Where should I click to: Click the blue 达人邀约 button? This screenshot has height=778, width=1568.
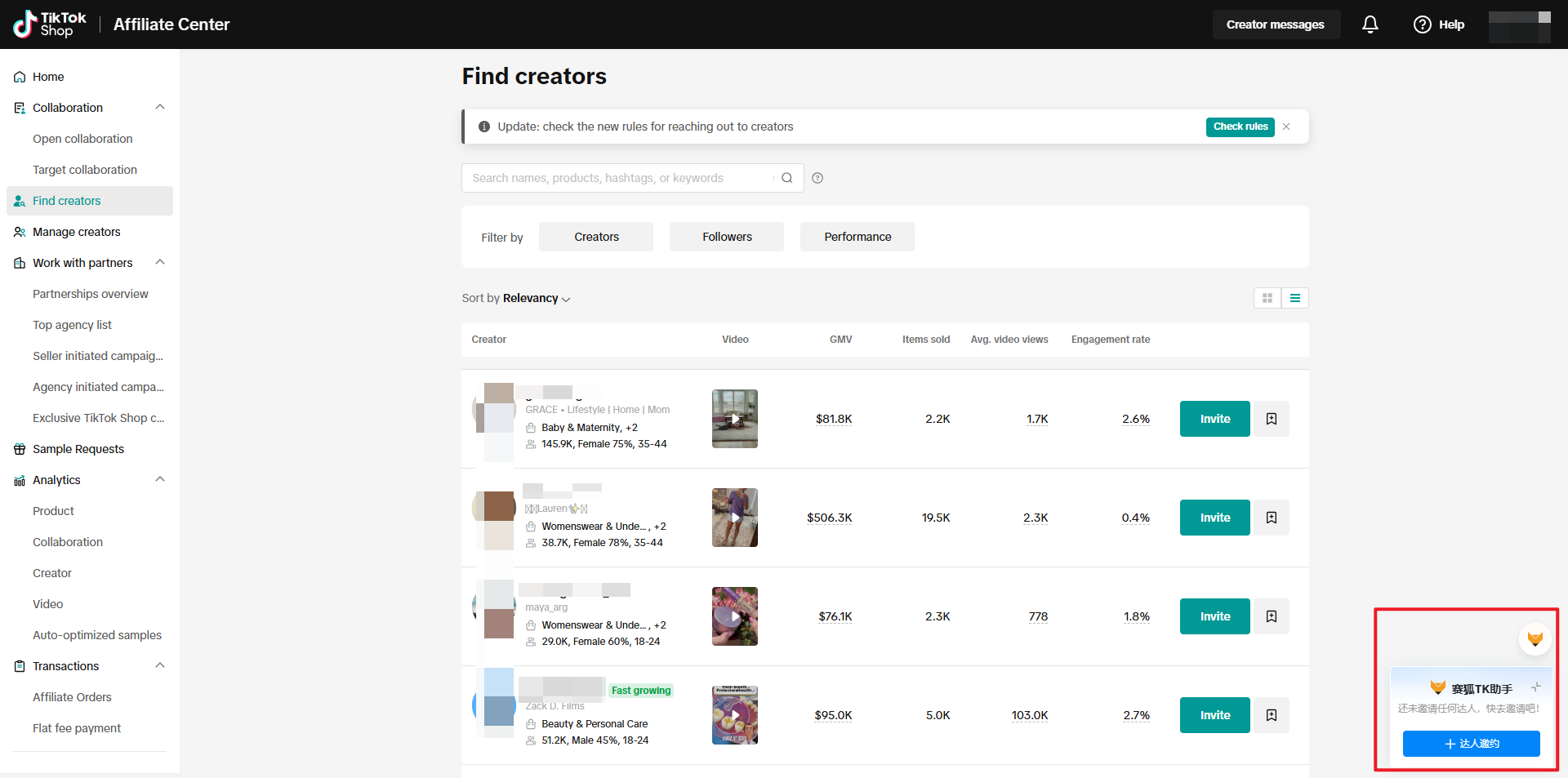(1472, 744)
